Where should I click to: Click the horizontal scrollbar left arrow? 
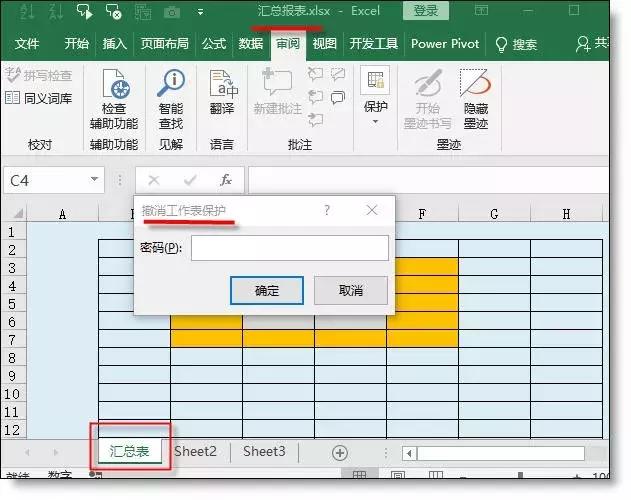(x=409, y=453)
